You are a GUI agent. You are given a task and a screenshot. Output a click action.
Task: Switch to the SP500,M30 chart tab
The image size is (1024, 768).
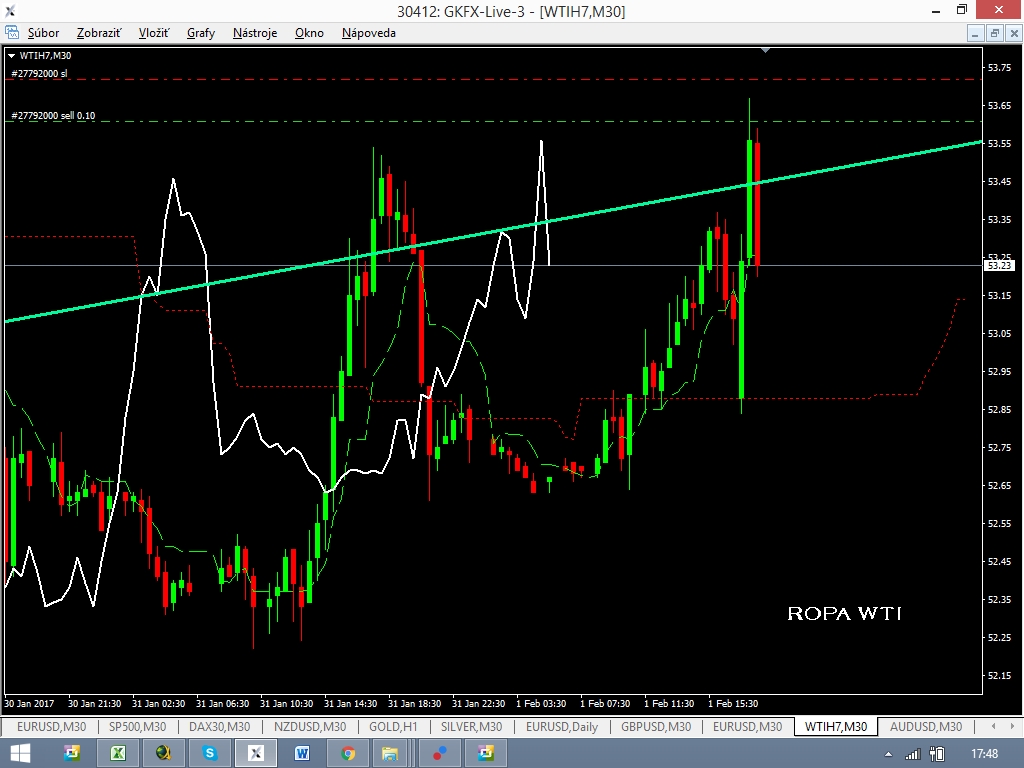pyautogui.click(x=137, y=726)
